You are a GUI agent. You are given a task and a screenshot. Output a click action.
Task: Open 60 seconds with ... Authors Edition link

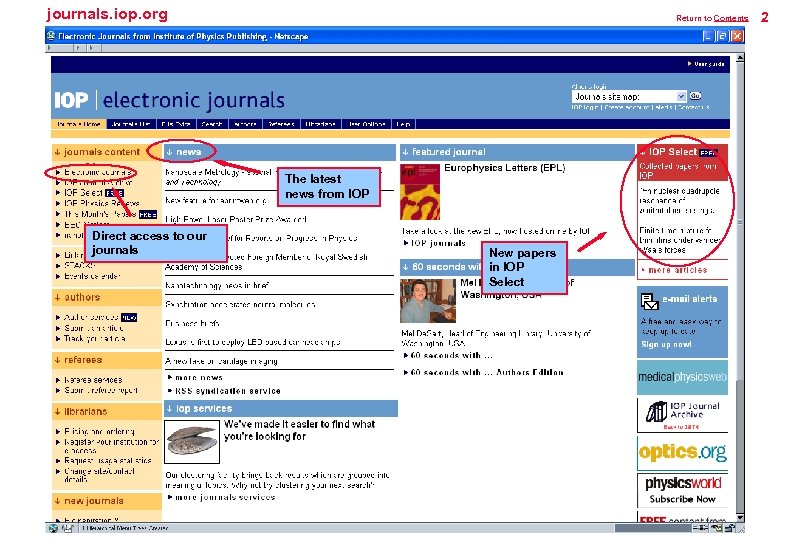coord(487,372)
